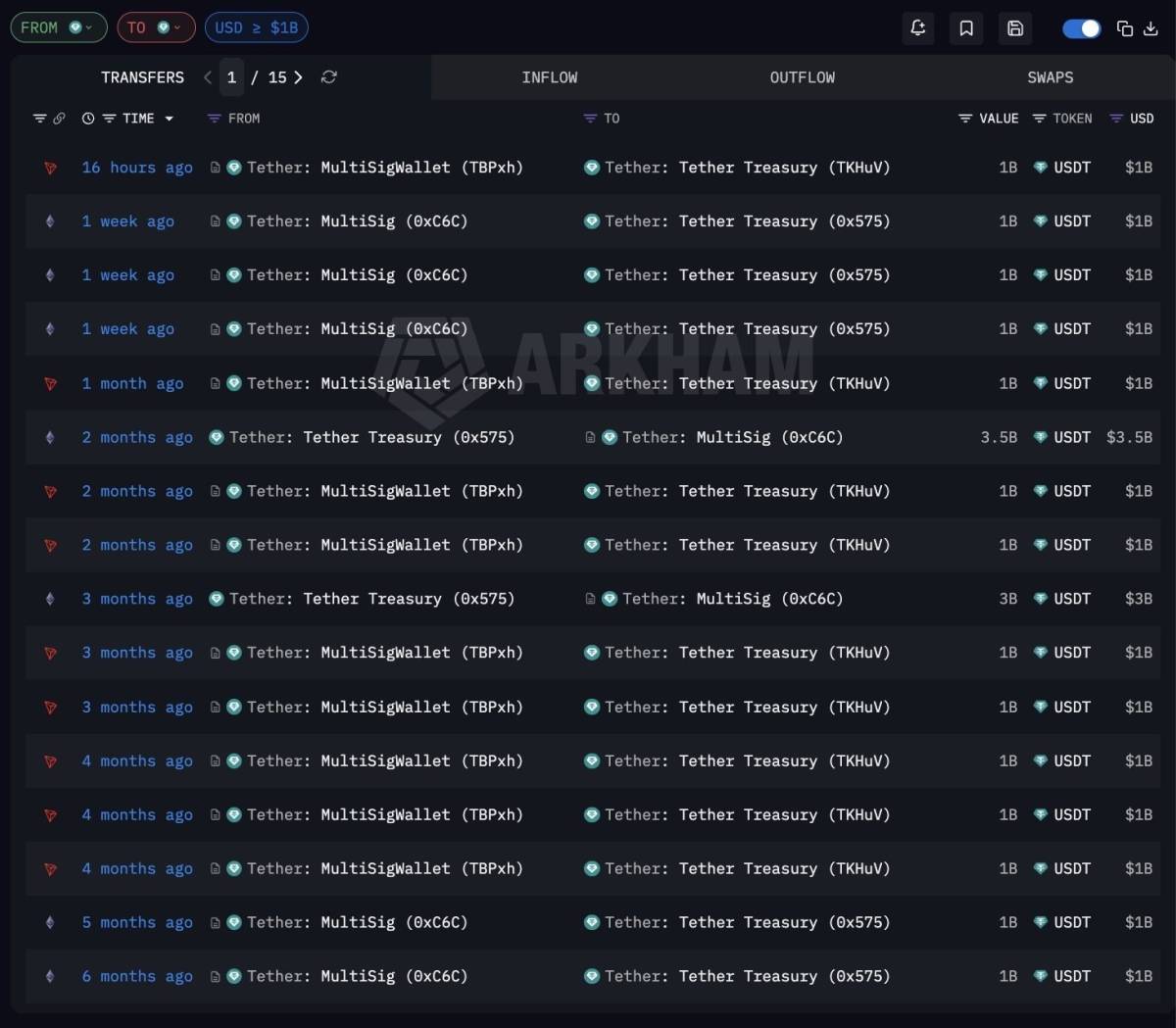Filter by the TO column header
1176x1028 pixels.
coord(602,119)
